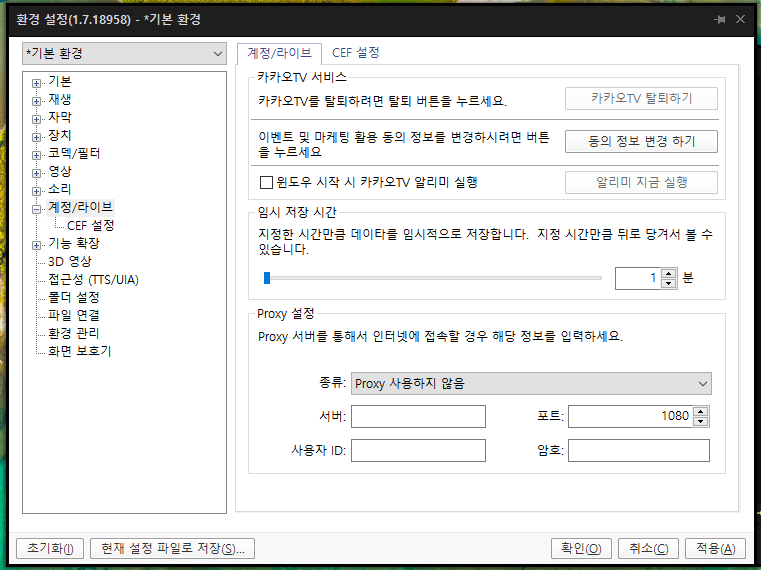
Task: Decrease 임시 저장 시간 minutes with down arrow
Action: 669,284
